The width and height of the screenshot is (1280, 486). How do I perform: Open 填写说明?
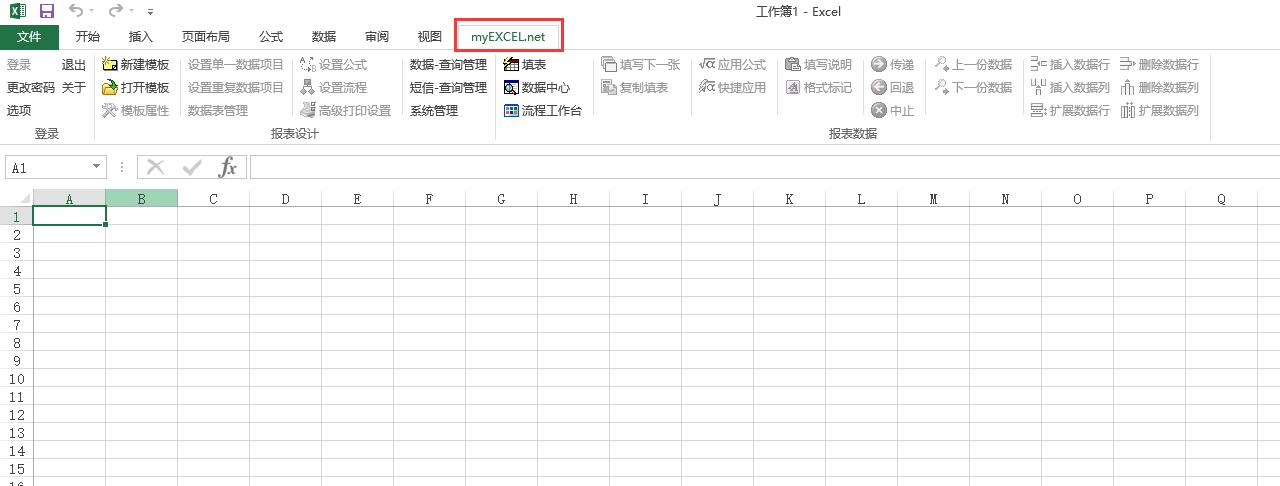pyautogui.click(x=819, y=65)
